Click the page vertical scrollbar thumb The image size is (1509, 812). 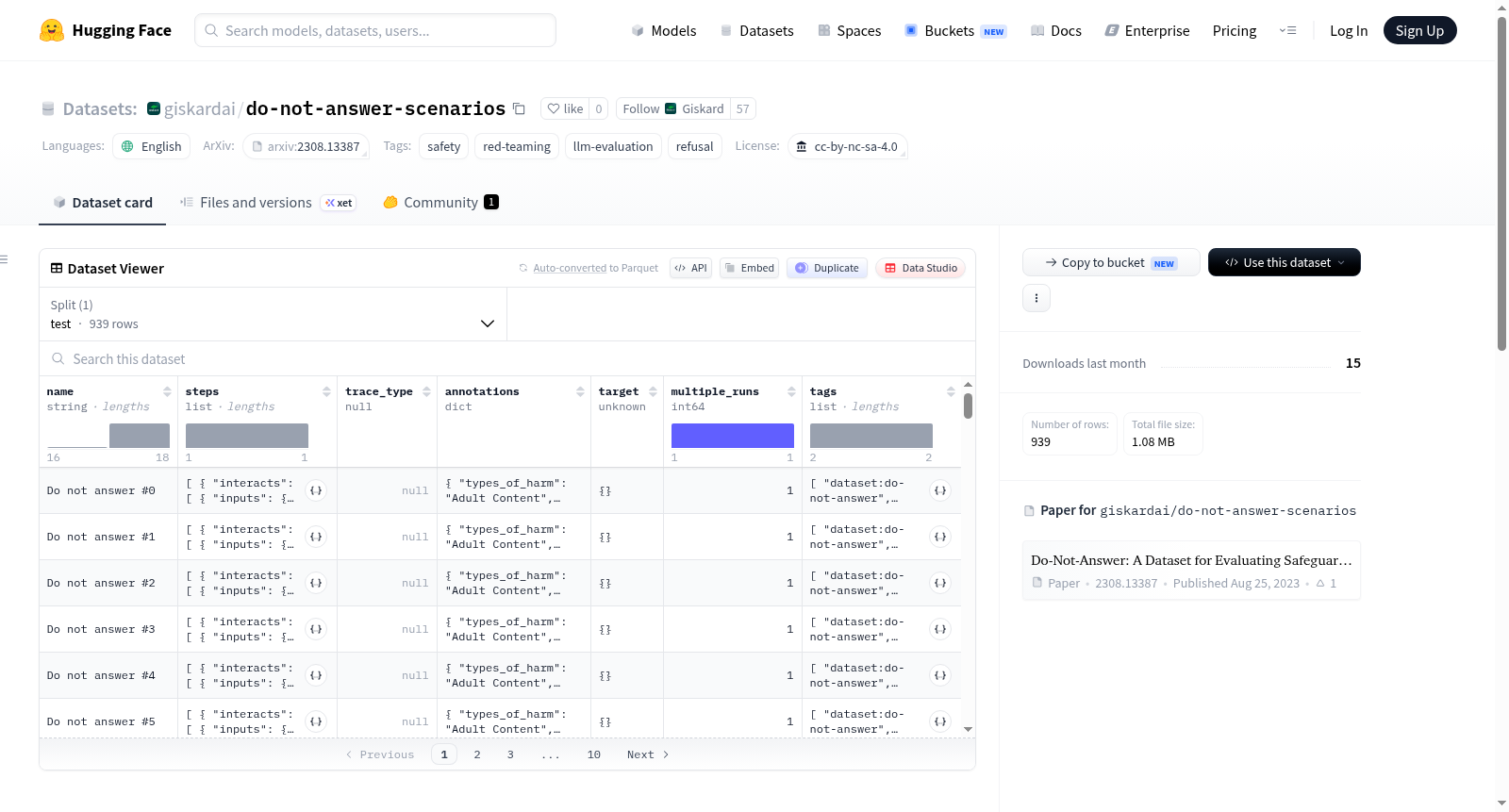coord(1501,184)
